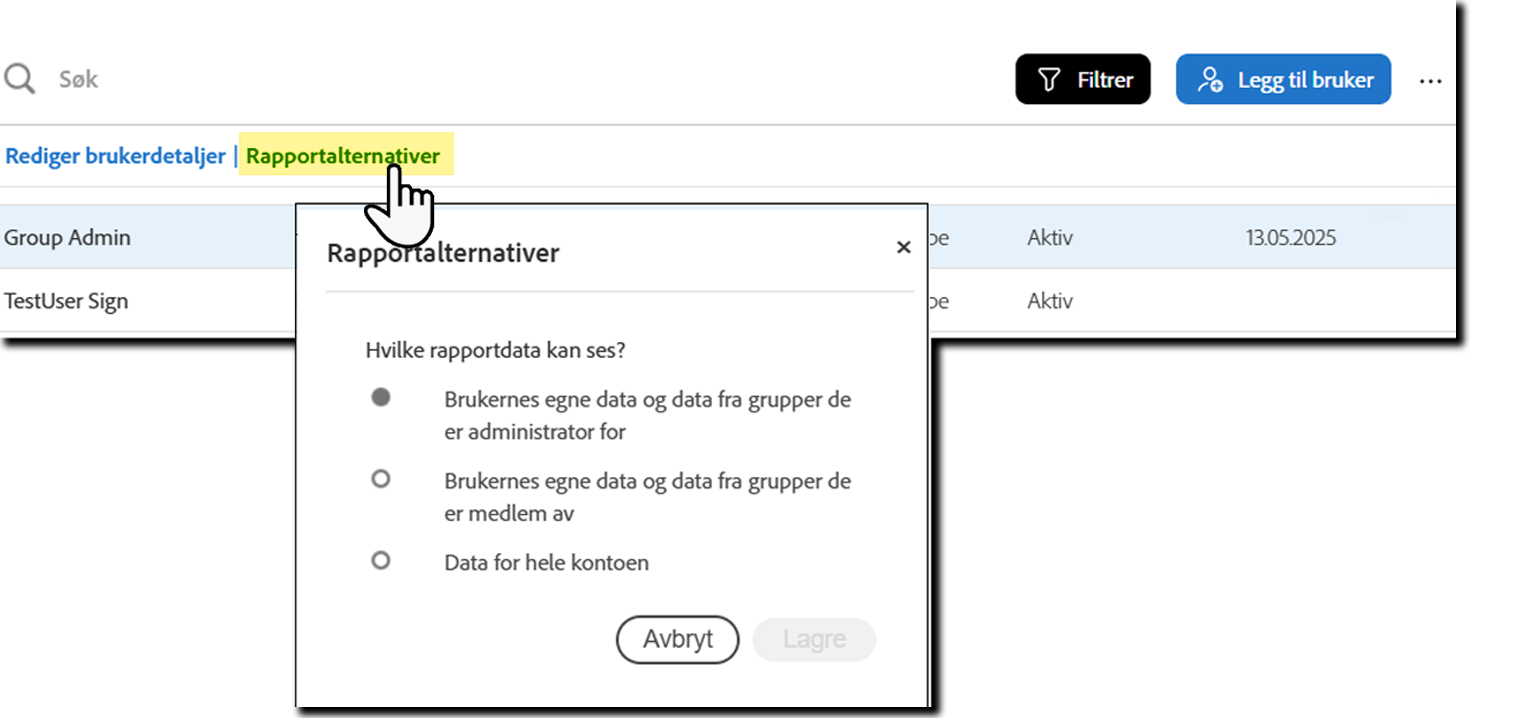1517x718 pixels.
Task: Click the add-user icon on Legg til bruker
Action: point(1212,78)
